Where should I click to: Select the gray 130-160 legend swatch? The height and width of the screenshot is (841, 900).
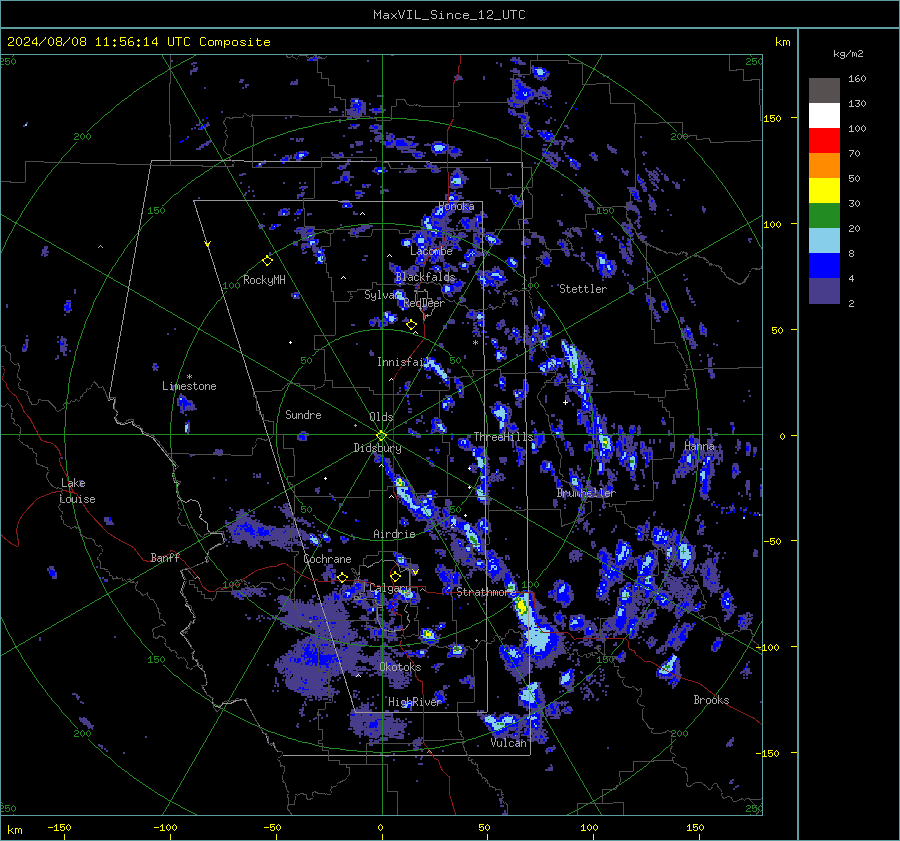coord(824,90)
